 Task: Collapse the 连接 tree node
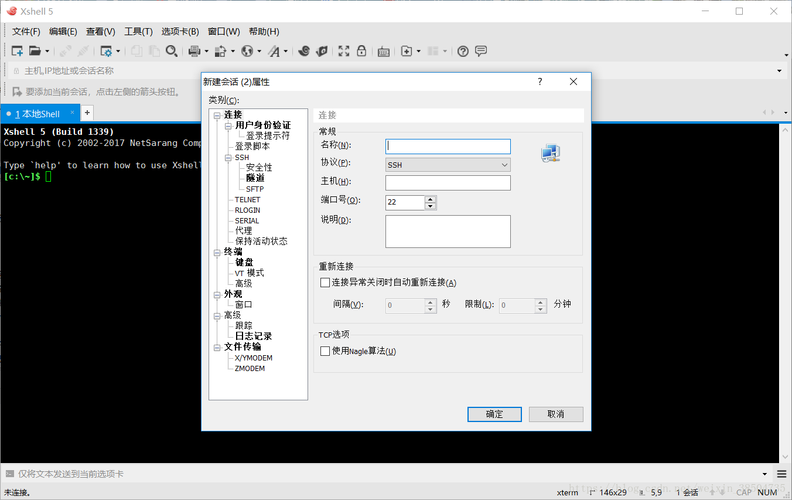pos(217,115)
